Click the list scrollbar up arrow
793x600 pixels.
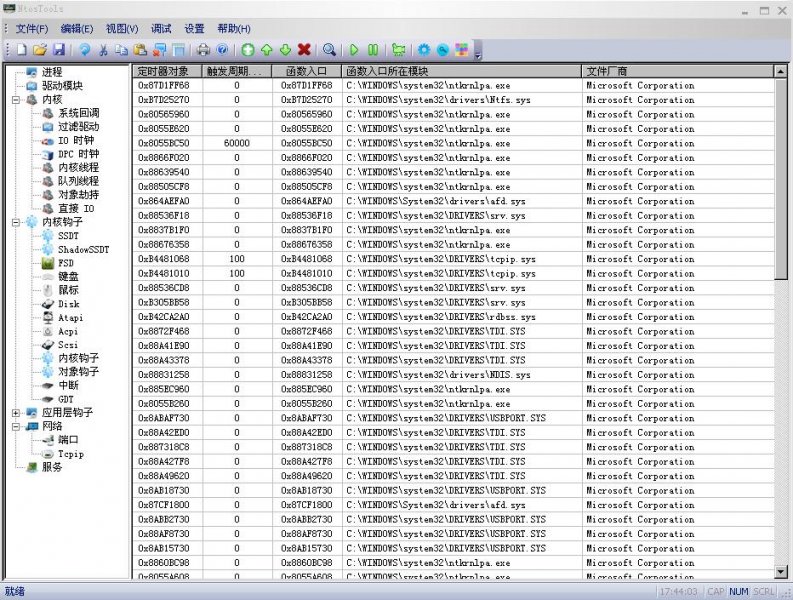click(780, 72)
